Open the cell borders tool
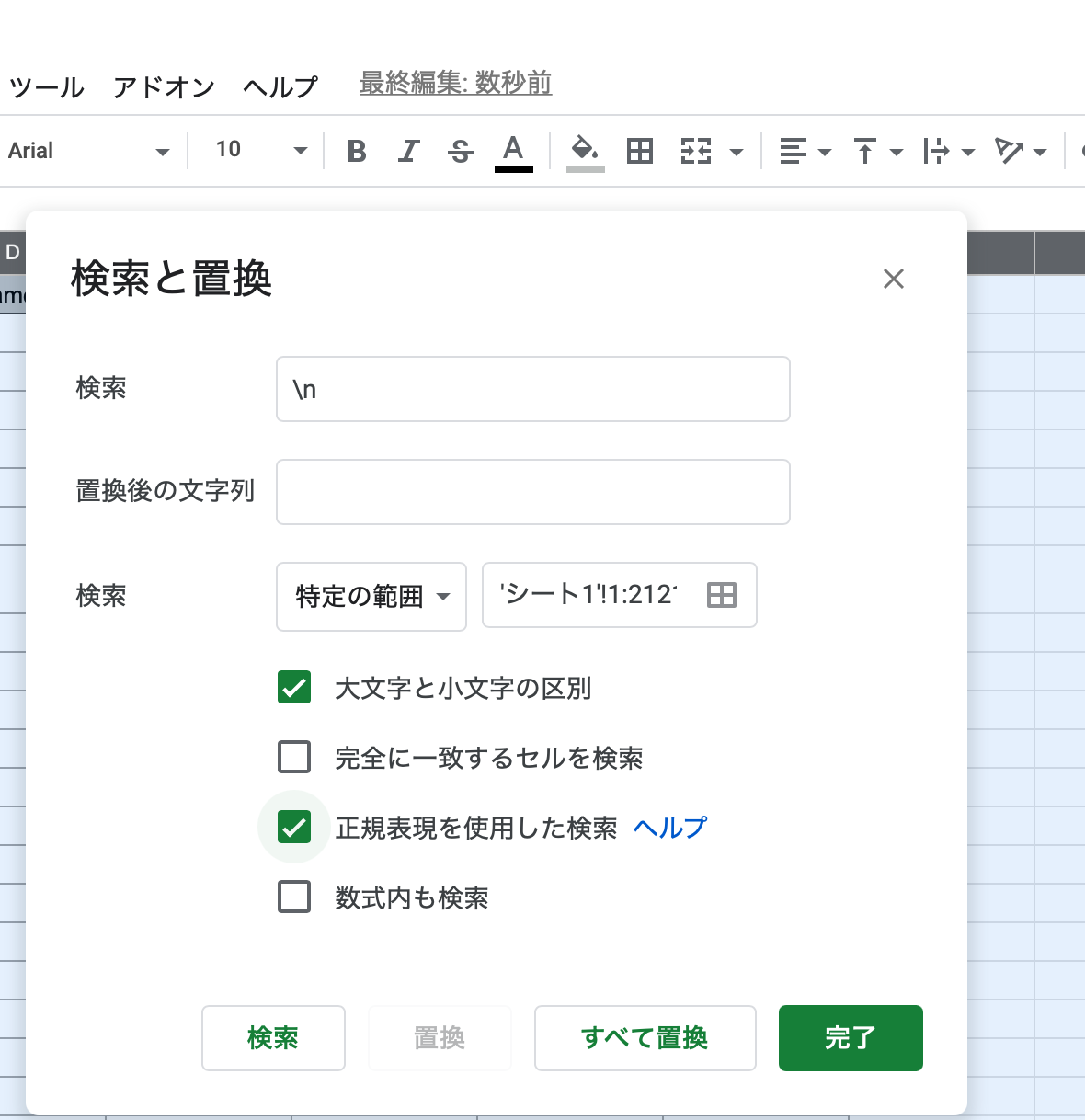1085x1120 pixels. 639,151
